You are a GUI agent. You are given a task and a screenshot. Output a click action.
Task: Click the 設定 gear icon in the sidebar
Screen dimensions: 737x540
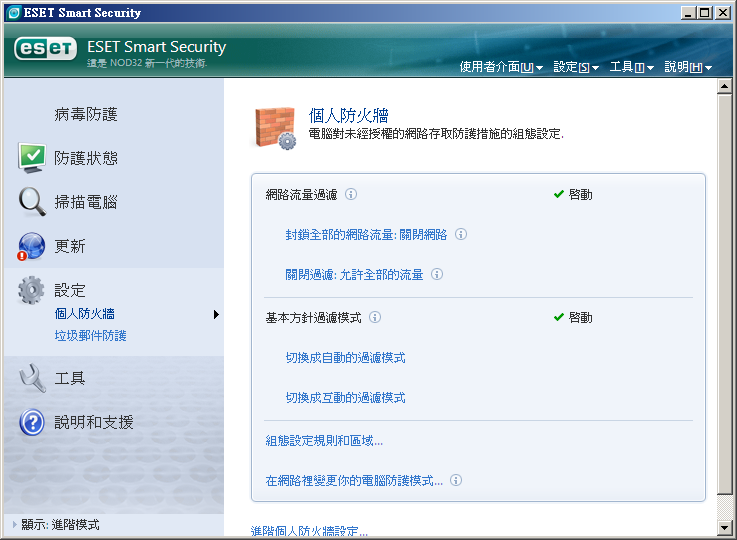point(31,290)
